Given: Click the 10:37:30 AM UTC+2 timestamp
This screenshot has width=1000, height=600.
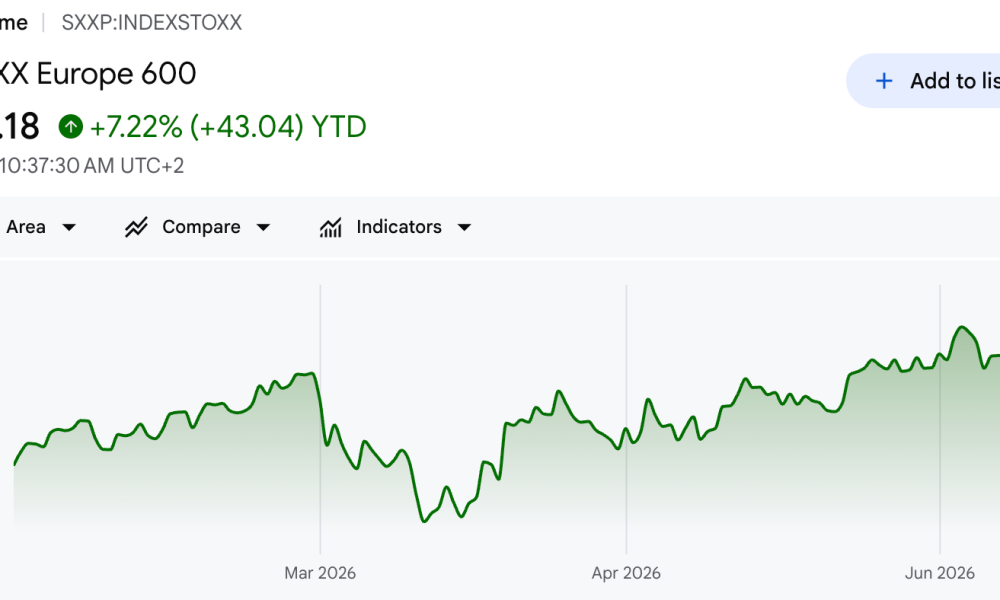Looking at the screenshot, I should pyautogui.click(x=92, y=166).
